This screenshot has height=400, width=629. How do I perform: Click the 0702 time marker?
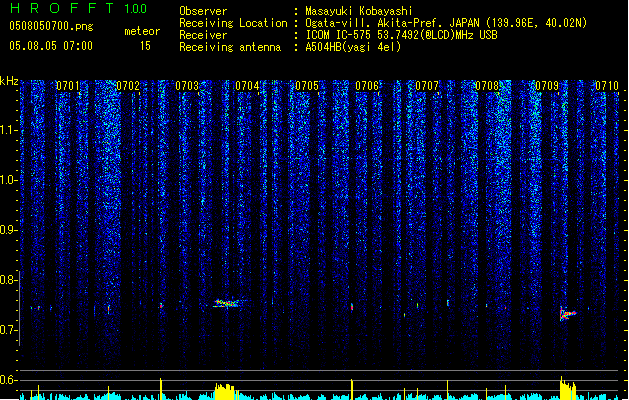(128, 86)
